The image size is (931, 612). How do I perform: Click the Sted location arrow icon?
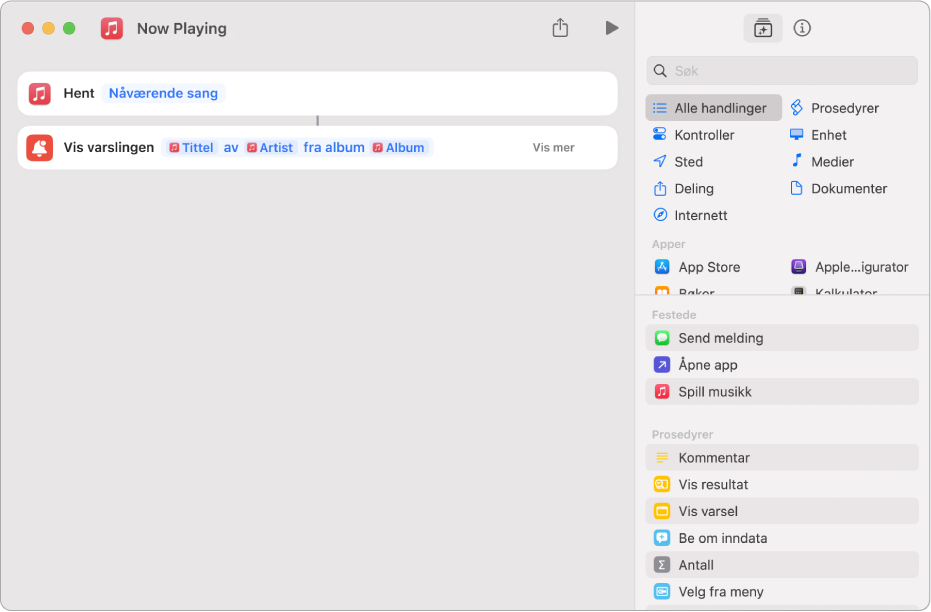660,161
